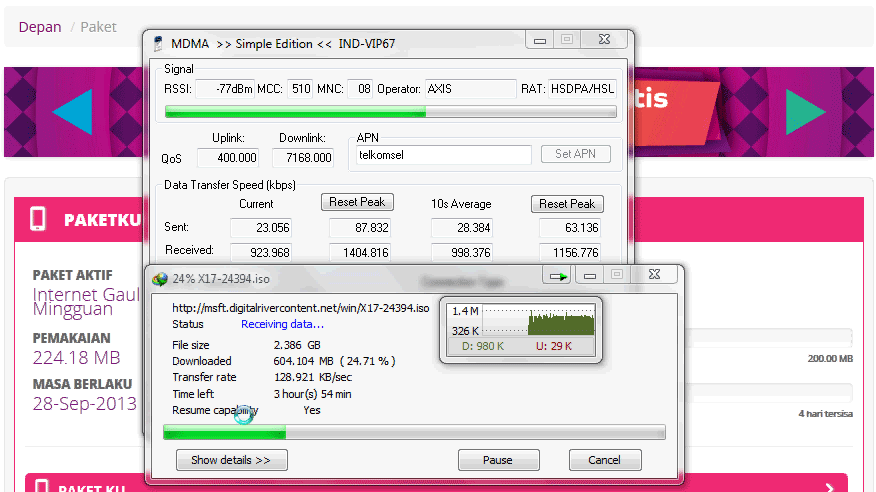Click the Received average peak 1156.776

pos(569,252)
